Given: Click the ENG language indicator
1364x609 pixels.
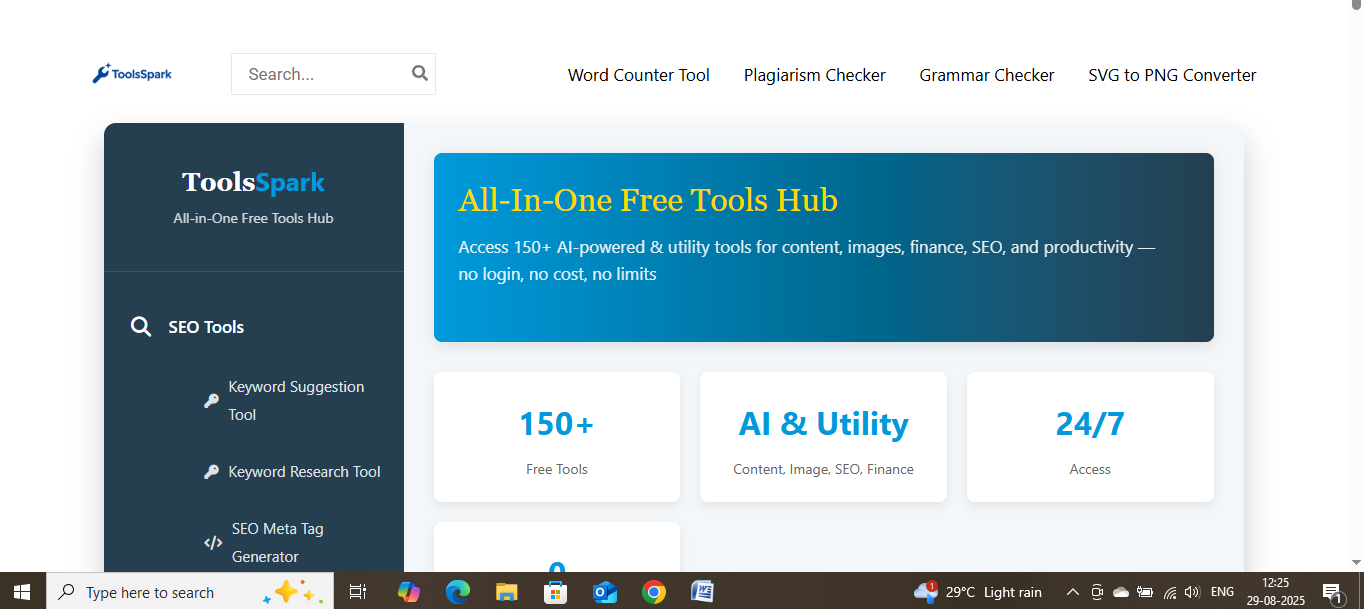Looking at the screenshot, I should pos(1220,591).
